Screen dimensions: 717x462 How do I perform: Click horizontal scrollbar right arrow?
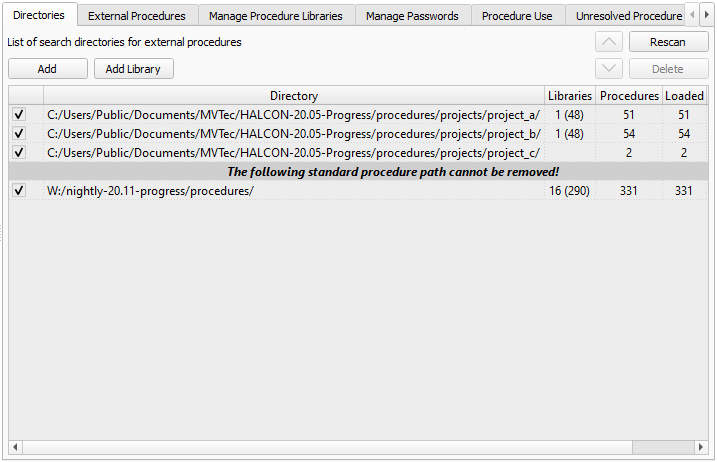tap(702, 447)
